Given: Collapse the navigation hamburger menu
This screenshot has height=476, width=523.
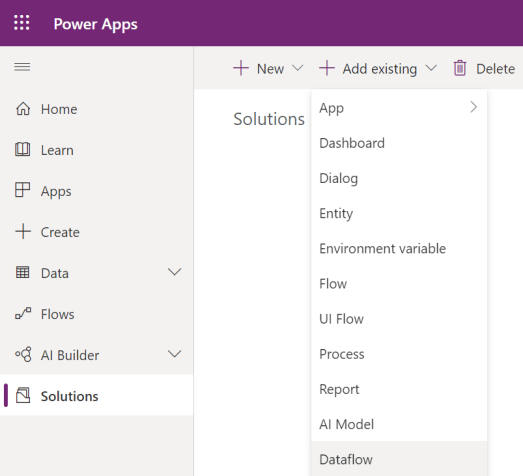Looking at the screenshot, I should [x=22, y=67].
